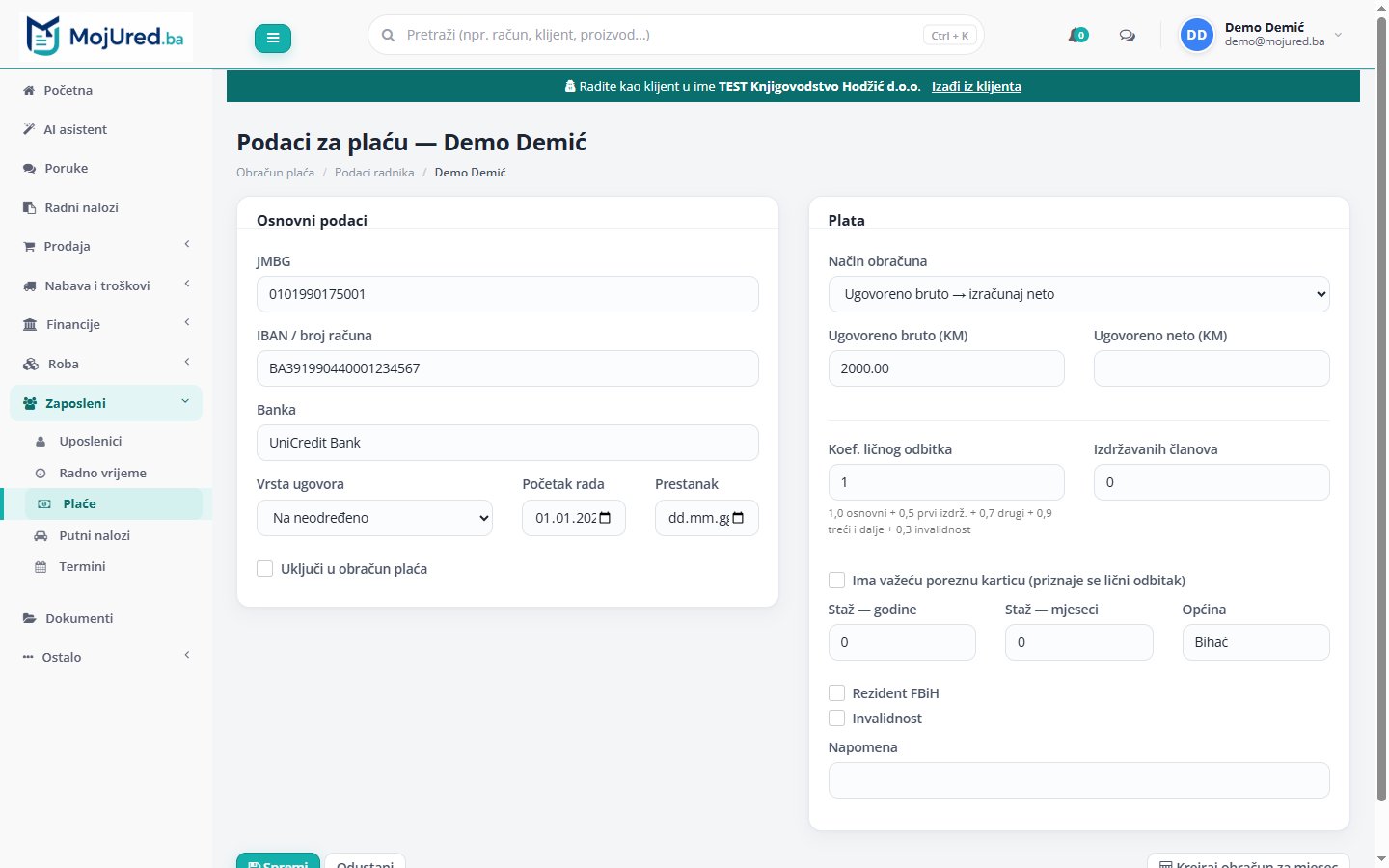
Task: Click the Putni nalozi car icon
Action: tap(41, 535)
